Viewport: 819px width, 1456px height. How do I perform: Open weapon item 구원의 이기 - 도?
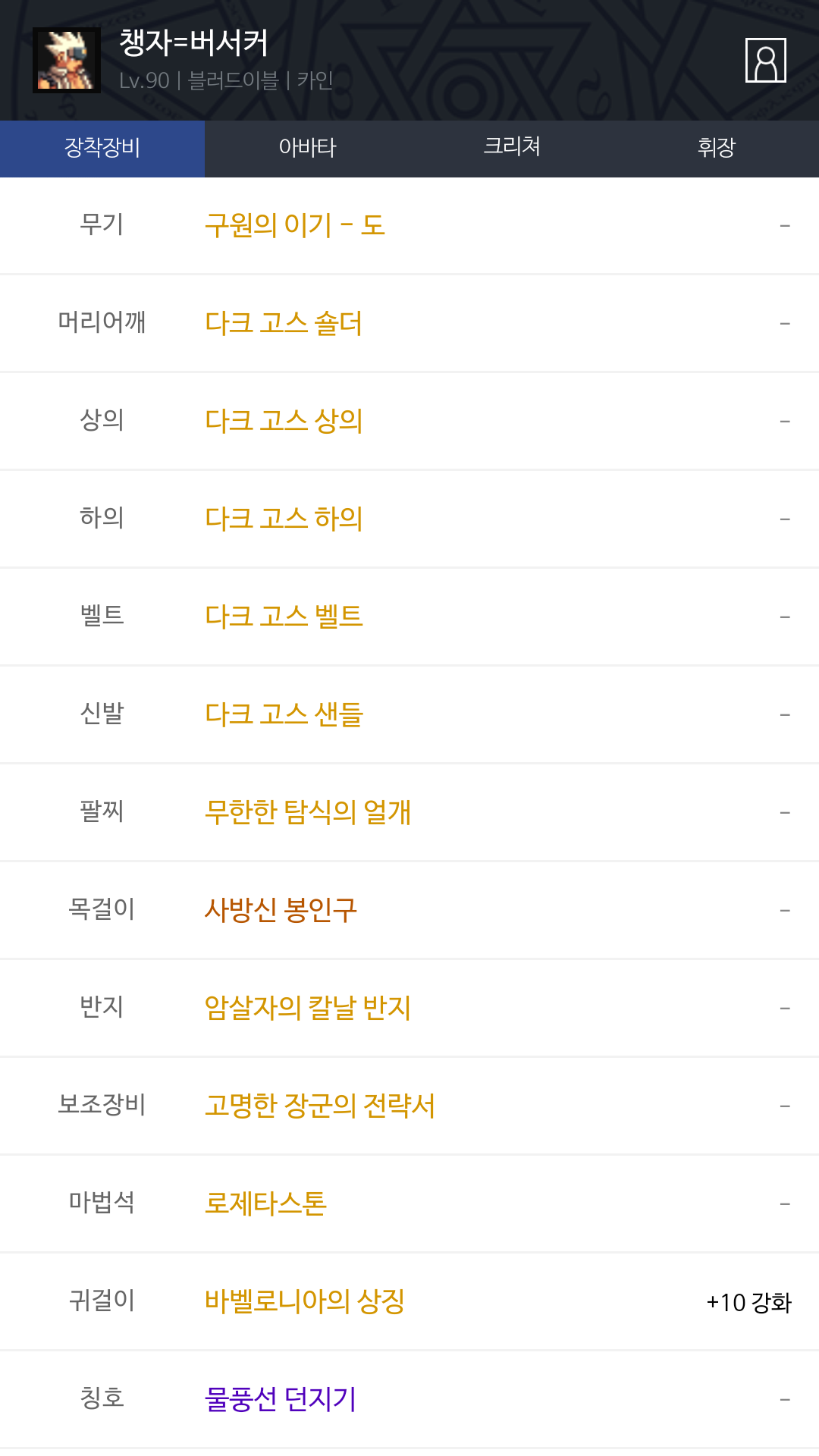point(295,225)
